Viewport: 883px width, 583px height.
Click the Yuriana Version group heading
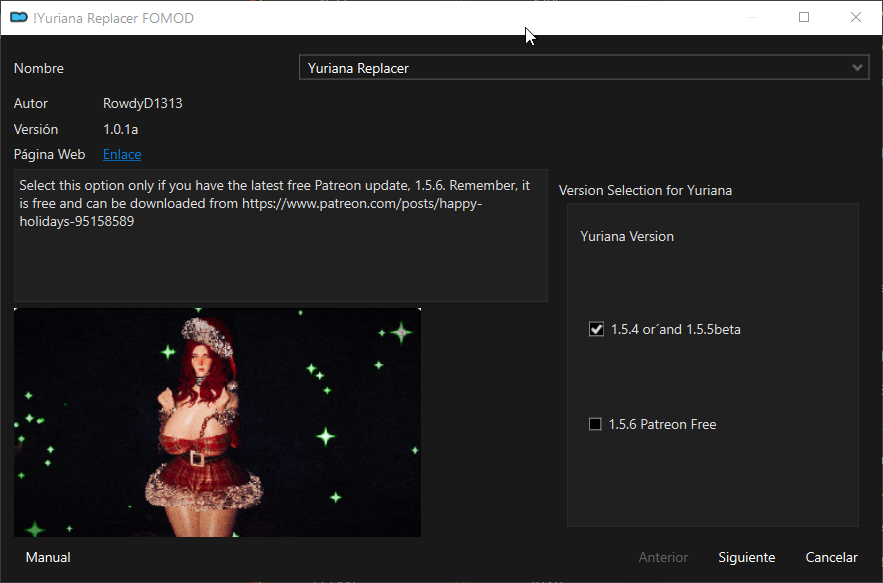[x=627, y=236]
